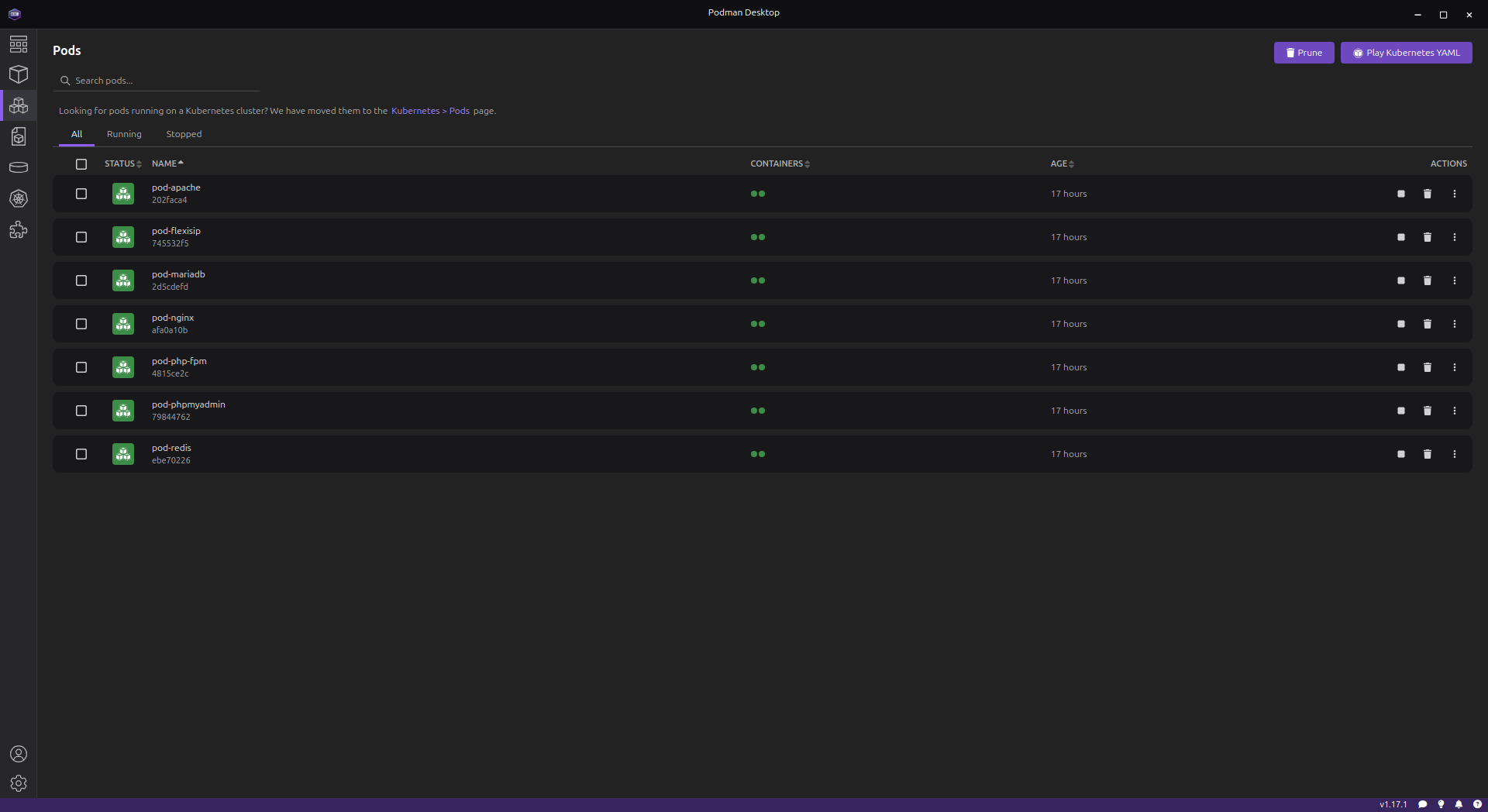
Task: Follow the Kubernetes > Pods link
Action: pyautogui.click(x=430, y=111)
